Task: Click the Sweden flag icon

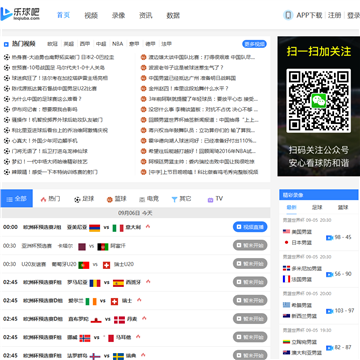Action: pyautogui.click(x=118, y=356)
